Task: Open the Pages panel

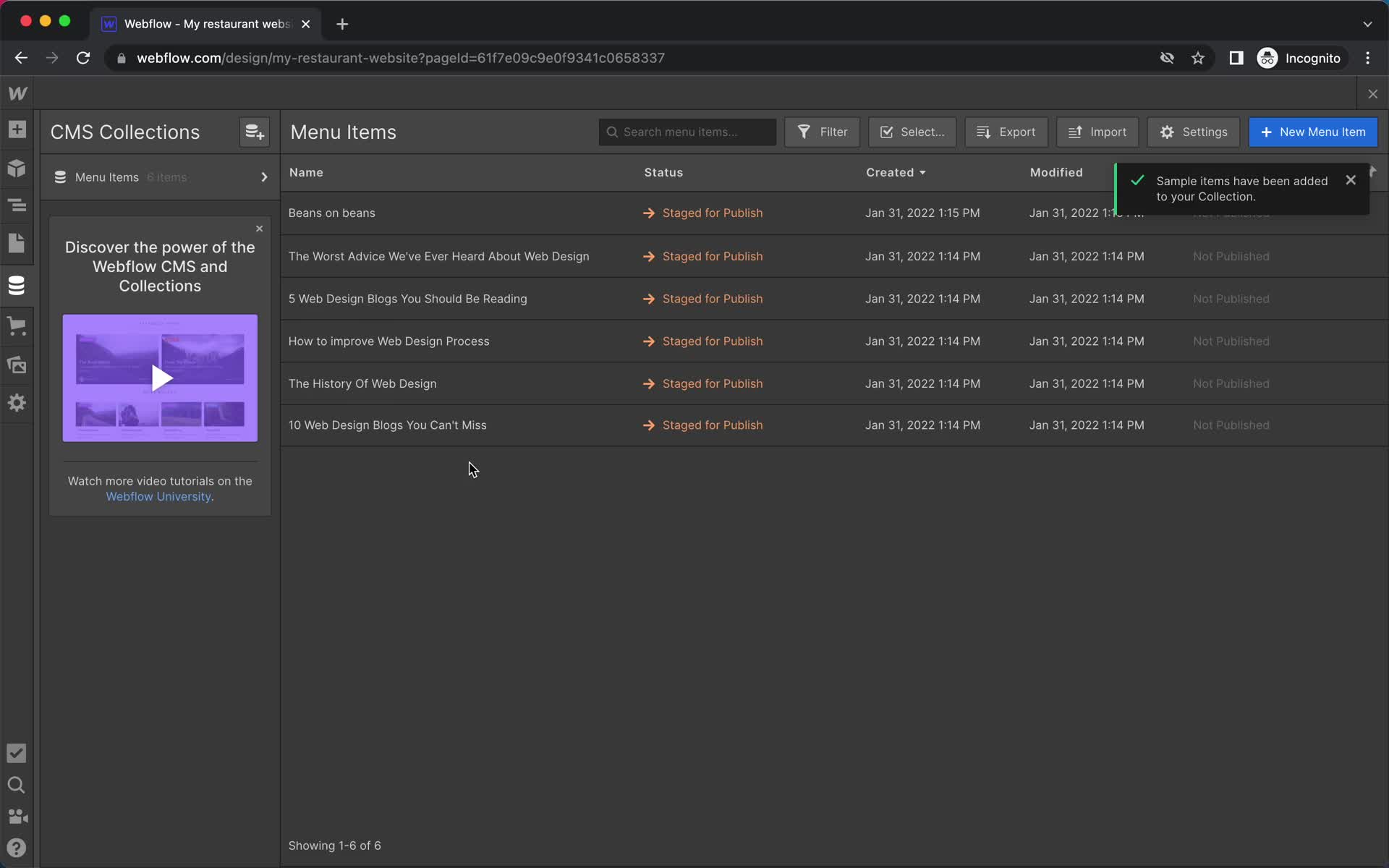Action: [17, 243]
